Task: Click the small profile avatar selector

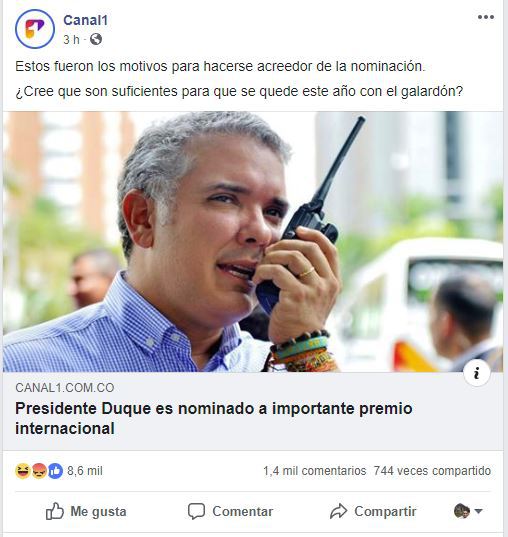Action: [461, 511]
